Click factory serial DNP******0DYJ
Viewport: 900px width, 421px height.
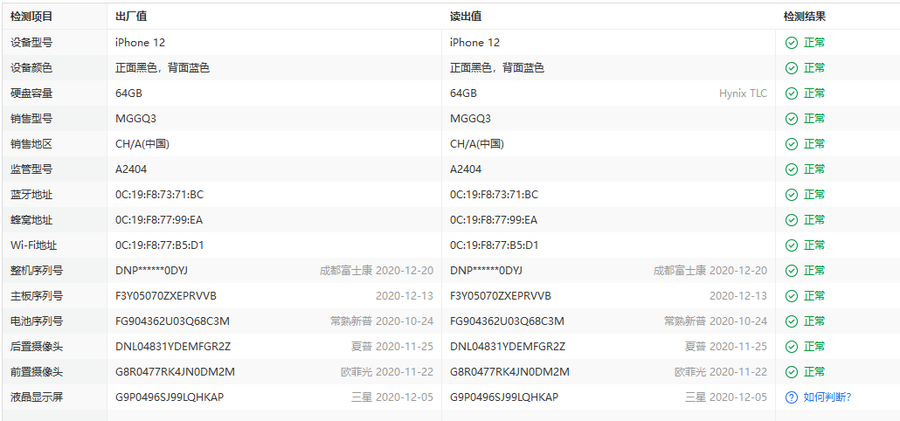pyautogui.click(x=152, y=271)
